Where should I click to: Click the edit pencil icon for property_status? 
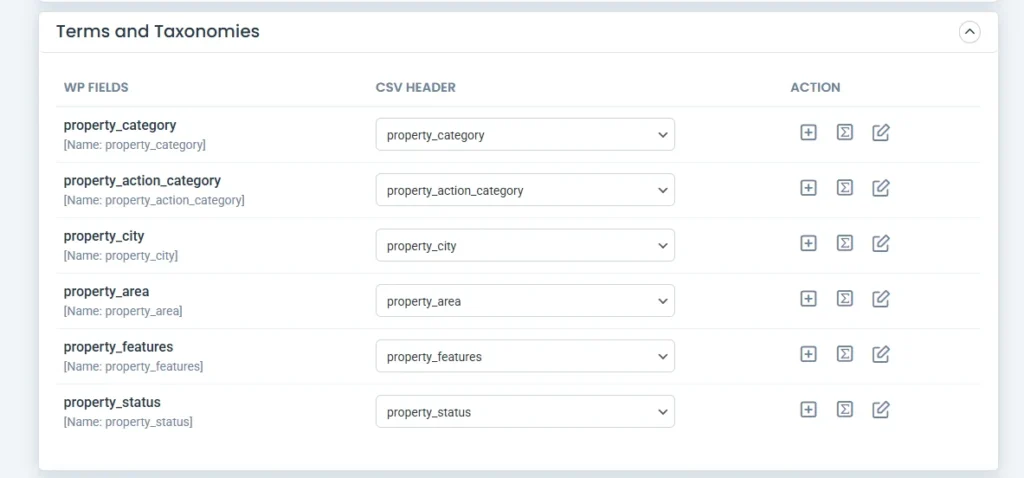pos(881,409)
